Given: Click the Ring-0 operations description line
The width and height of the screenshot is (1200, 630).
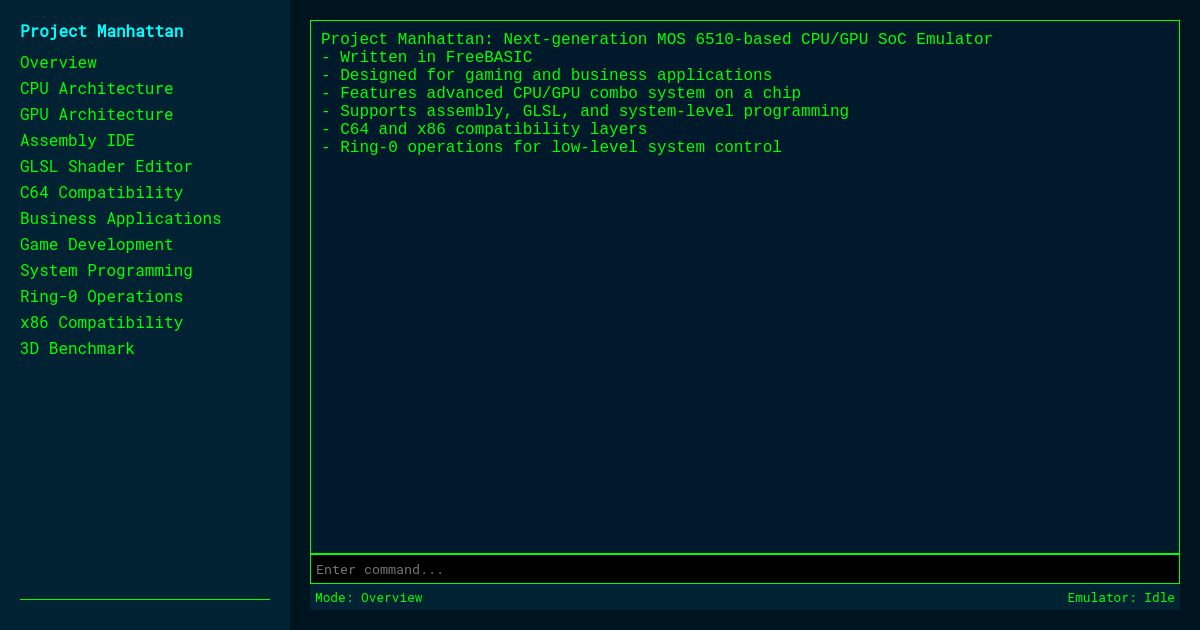Looking at the screenshot, I should [x=550, y=147].
